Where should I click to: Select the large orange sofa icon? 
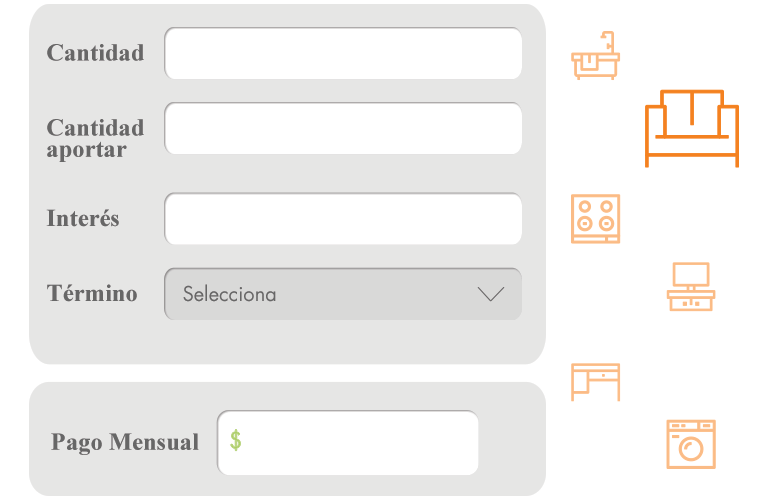coord(691,128)
